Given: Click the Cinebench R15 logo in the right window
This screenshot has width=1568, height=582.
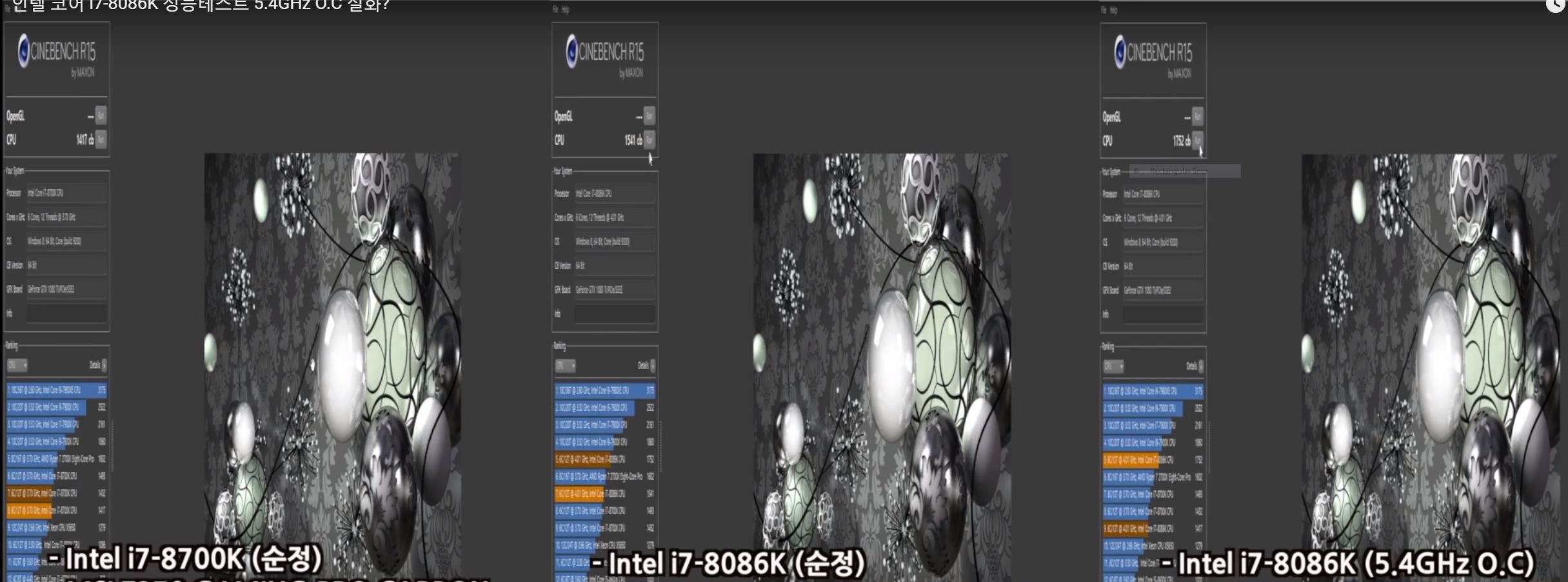Looking at the screenshot, I should click(1153, 56).
